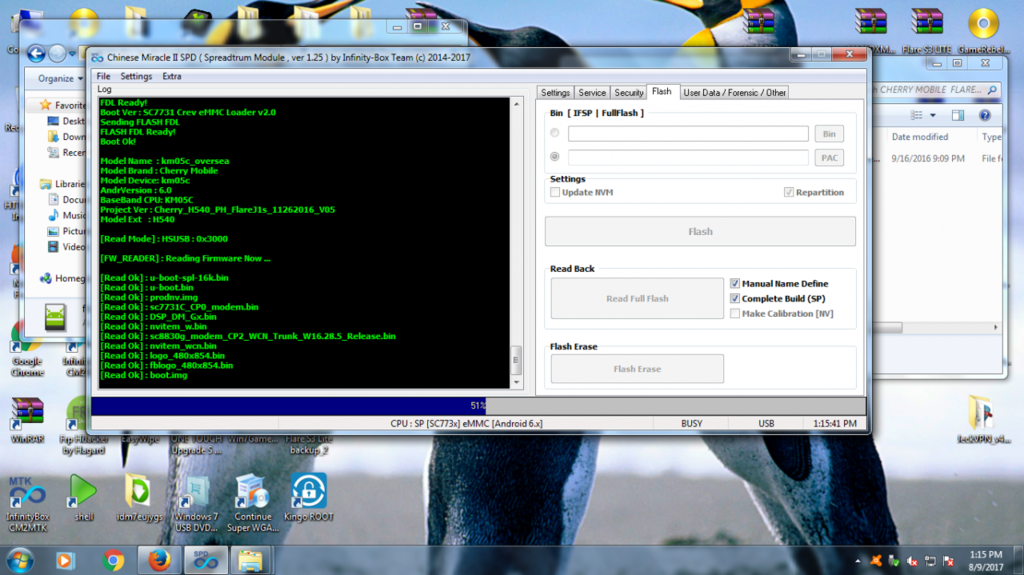The height and width of the screenshot is (575, 1024).
Task: Click the Flash Erase button
Action: [x=637, y=369]
